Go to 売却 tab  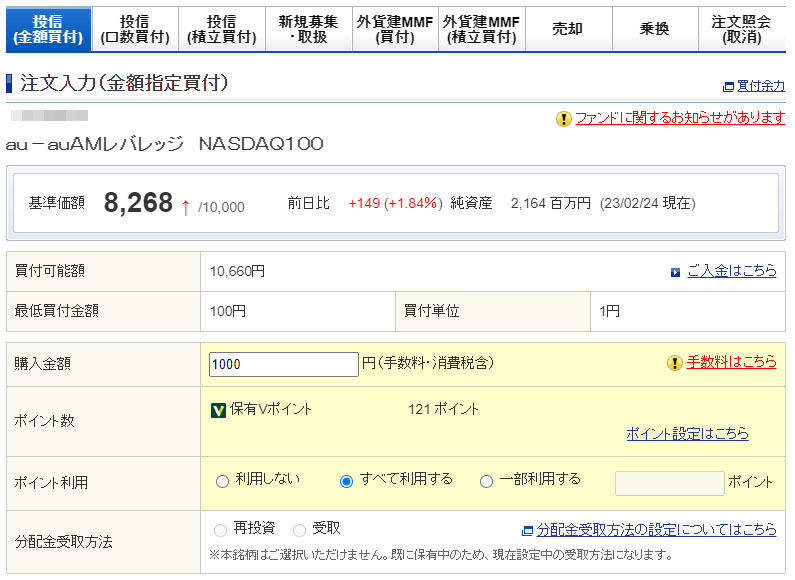tap(567, 30)
